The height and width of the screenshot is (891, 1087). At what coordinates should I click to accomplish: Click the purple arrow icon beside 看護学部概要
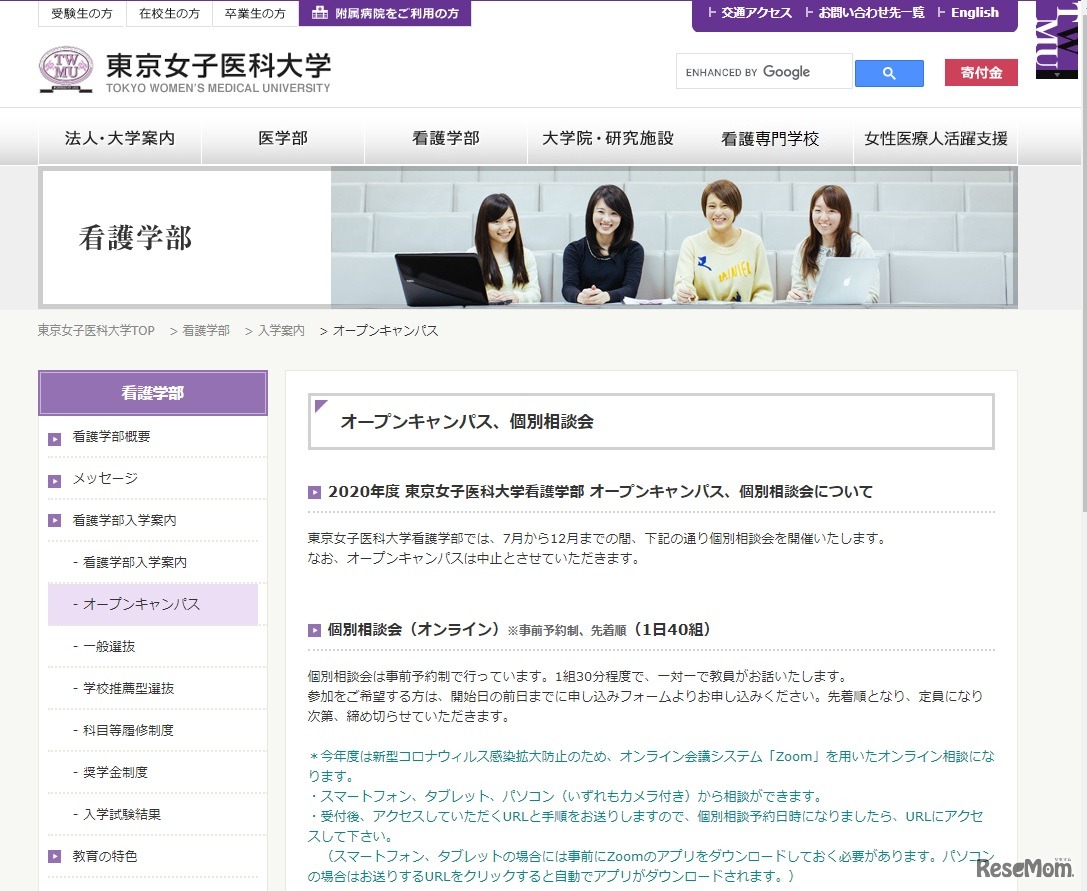coord(53,437)
